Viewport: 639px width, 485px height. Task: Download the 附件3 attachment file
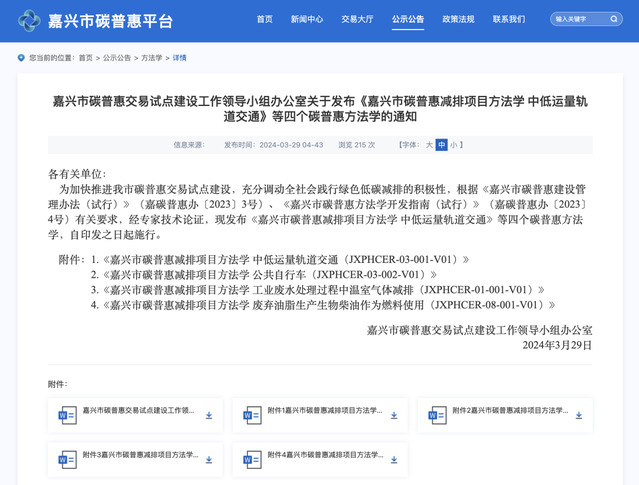click(209, 460)
